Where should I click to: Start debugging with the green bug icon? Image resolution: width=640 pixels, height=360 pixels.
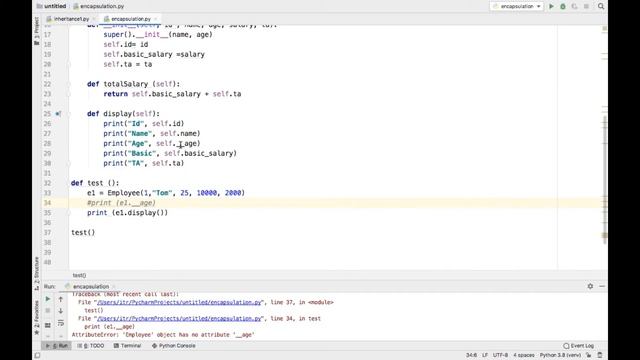563,6
